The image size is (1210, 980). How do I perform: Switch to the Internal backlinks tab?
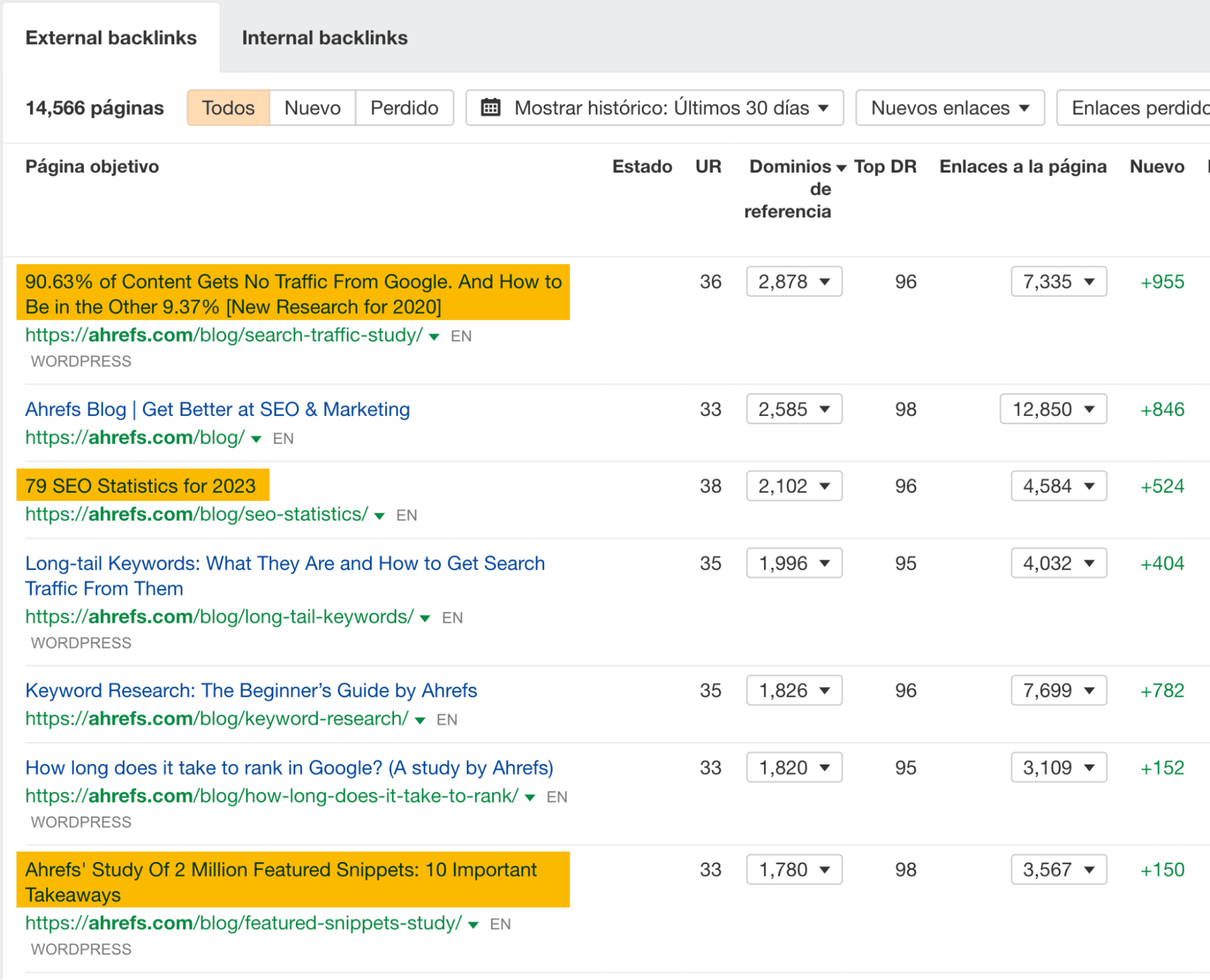click(325, 38)
